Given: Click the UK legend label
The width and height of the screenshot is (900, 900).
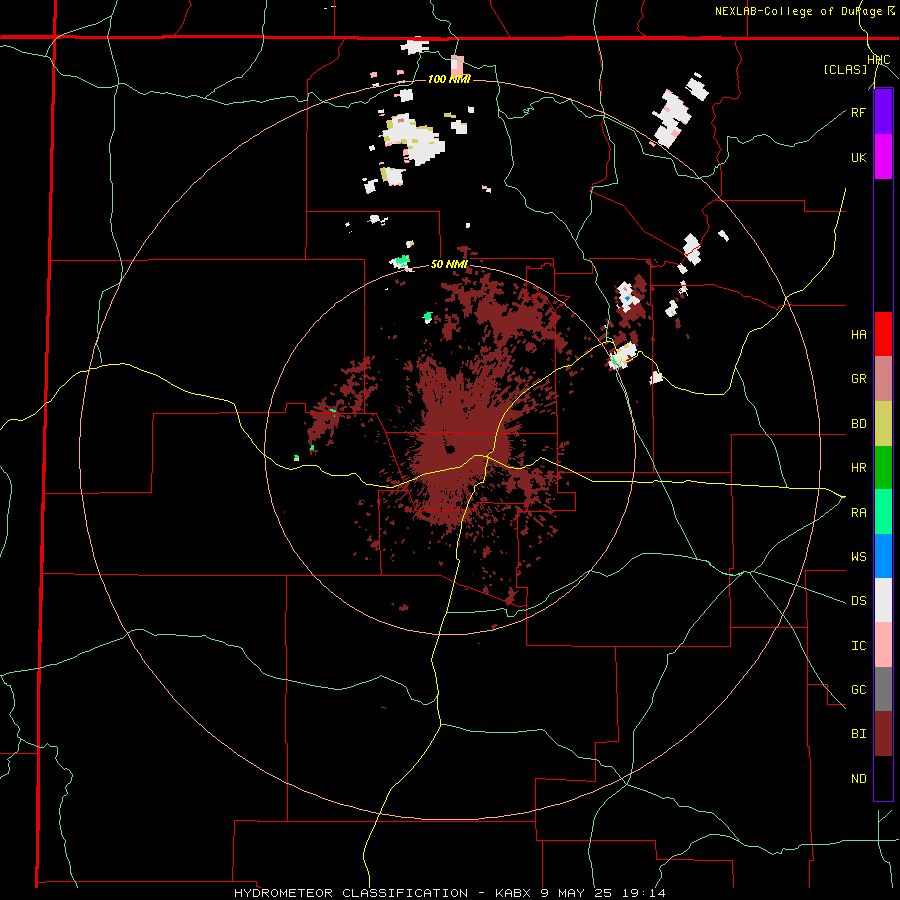Looking at the screenshot, I should [x=858, y=157].
